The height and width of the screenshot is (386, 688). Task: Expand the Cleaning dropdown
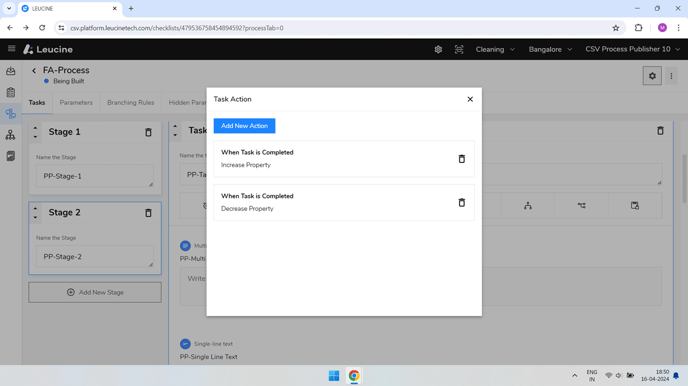pos(495,50)
